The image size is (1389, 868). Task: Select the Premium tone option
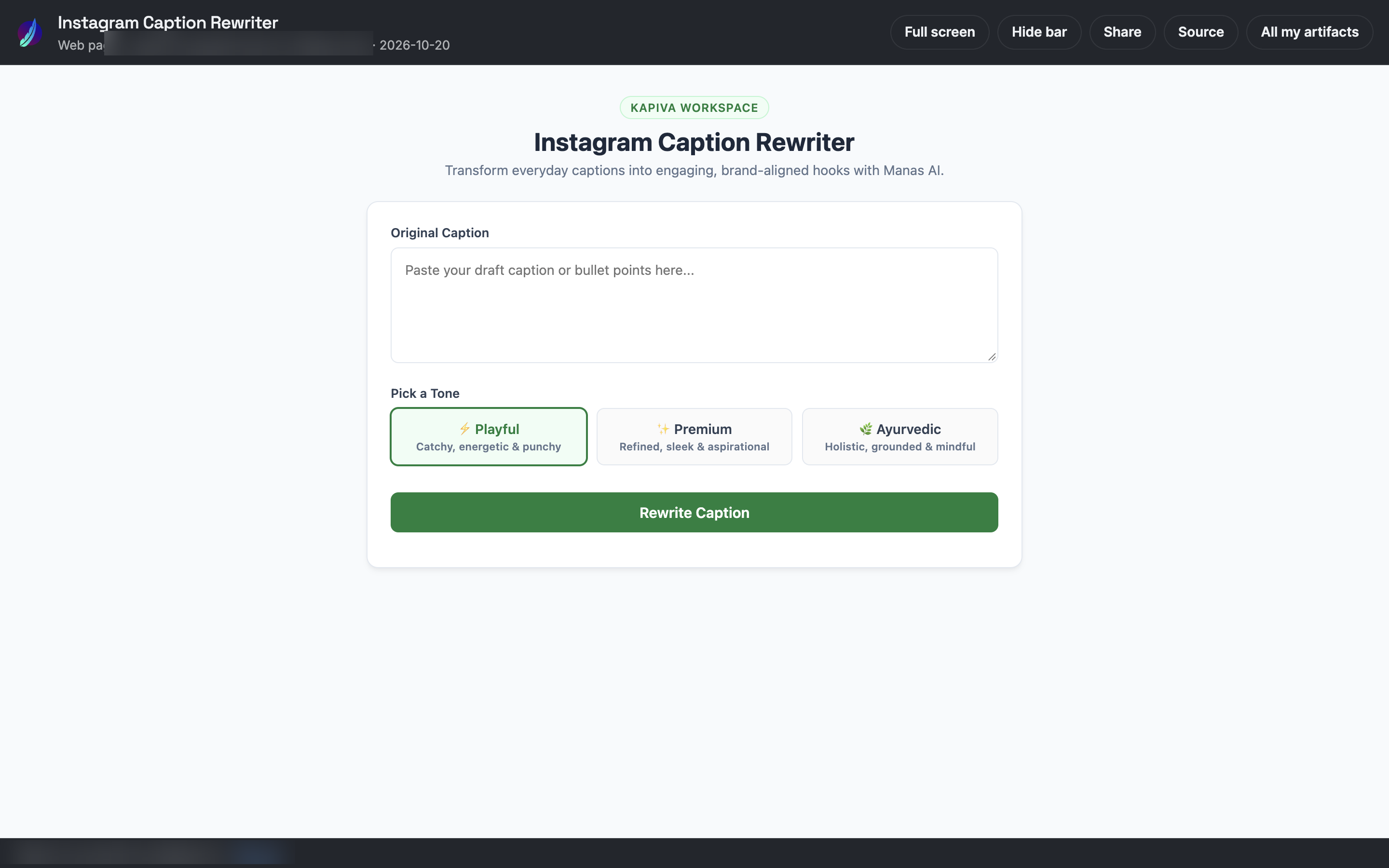point(694,437)
